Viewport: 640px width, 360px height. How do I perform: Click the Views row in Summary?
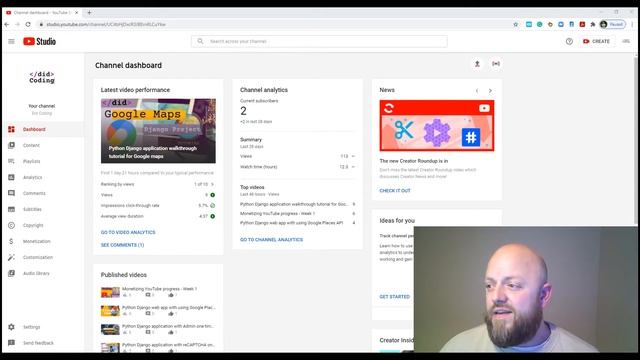298,156
